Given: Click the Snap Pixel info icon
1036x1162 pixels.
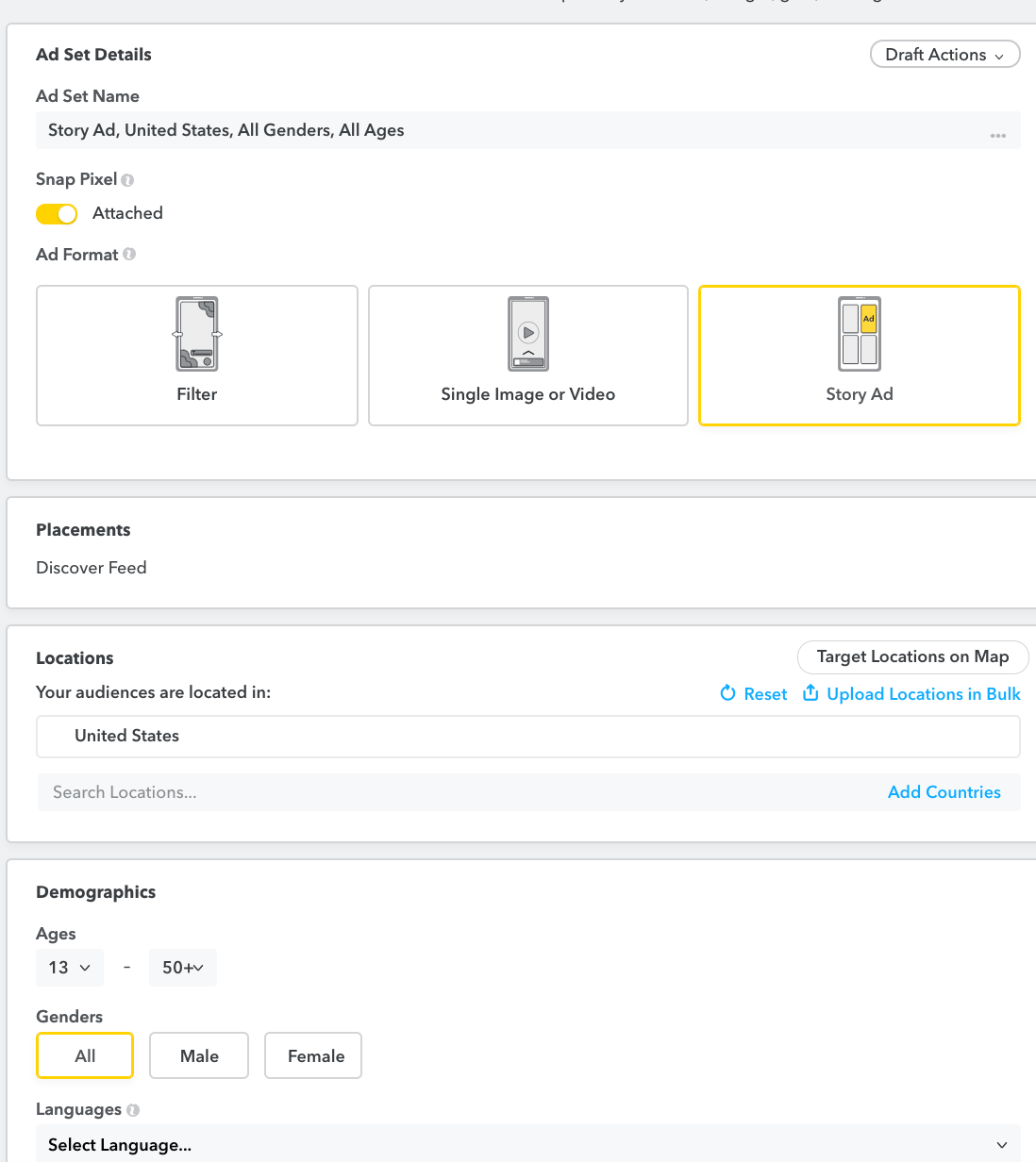Looking at the screenshot, I should tap(127, 180).
